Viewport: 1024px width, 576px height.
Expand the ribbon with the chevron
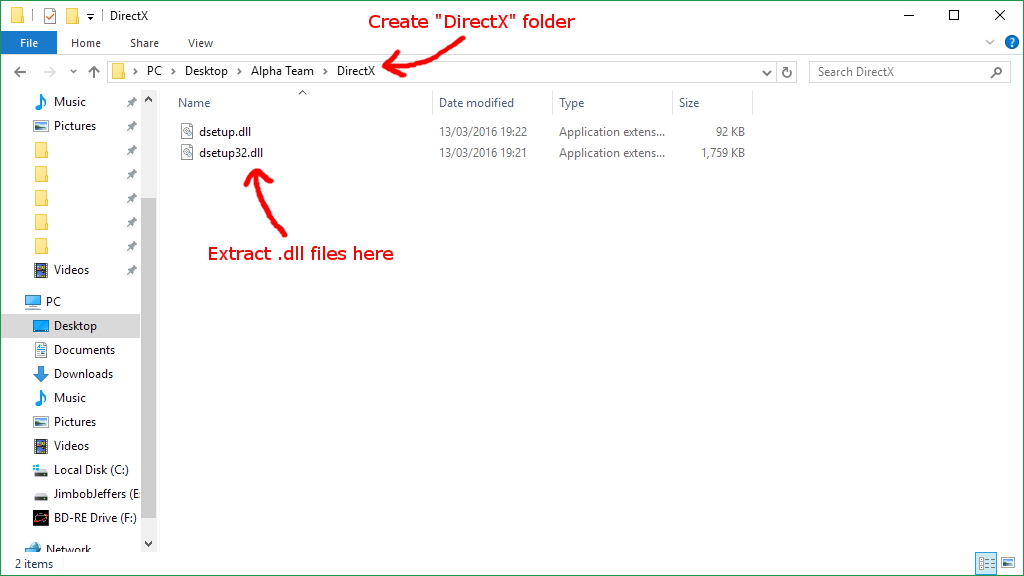990,42
